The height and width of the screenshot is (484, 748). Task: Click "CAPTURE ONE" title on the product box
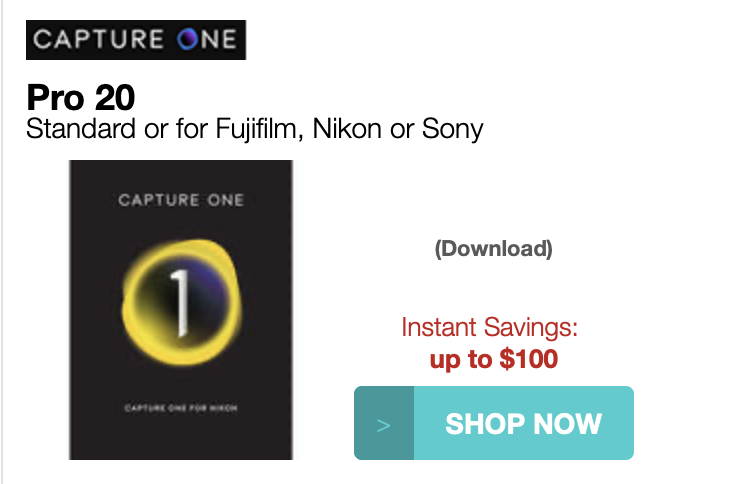click(180, 200)
